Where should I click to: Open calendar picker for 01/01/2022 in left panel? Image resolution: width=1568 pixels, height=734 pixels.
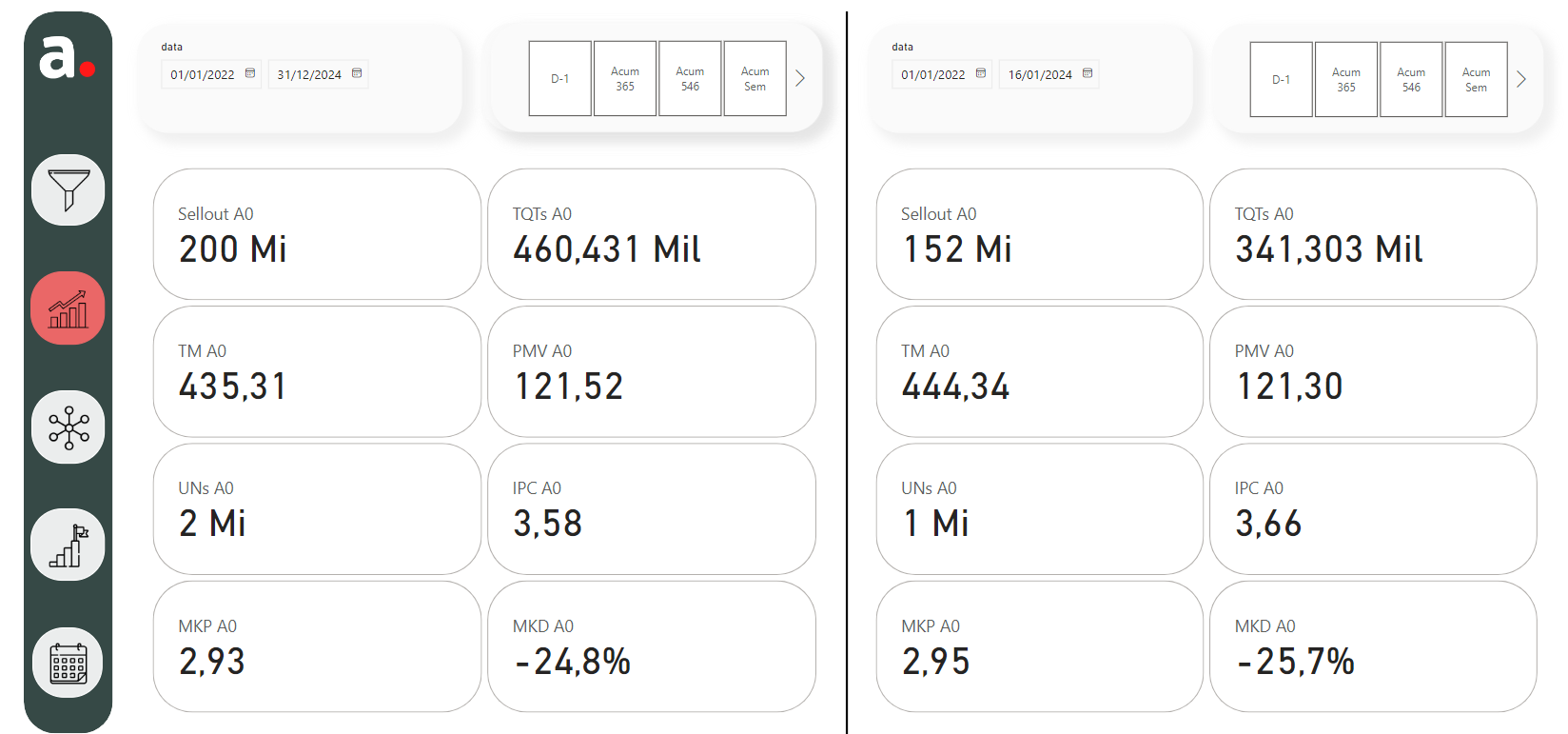250,73
